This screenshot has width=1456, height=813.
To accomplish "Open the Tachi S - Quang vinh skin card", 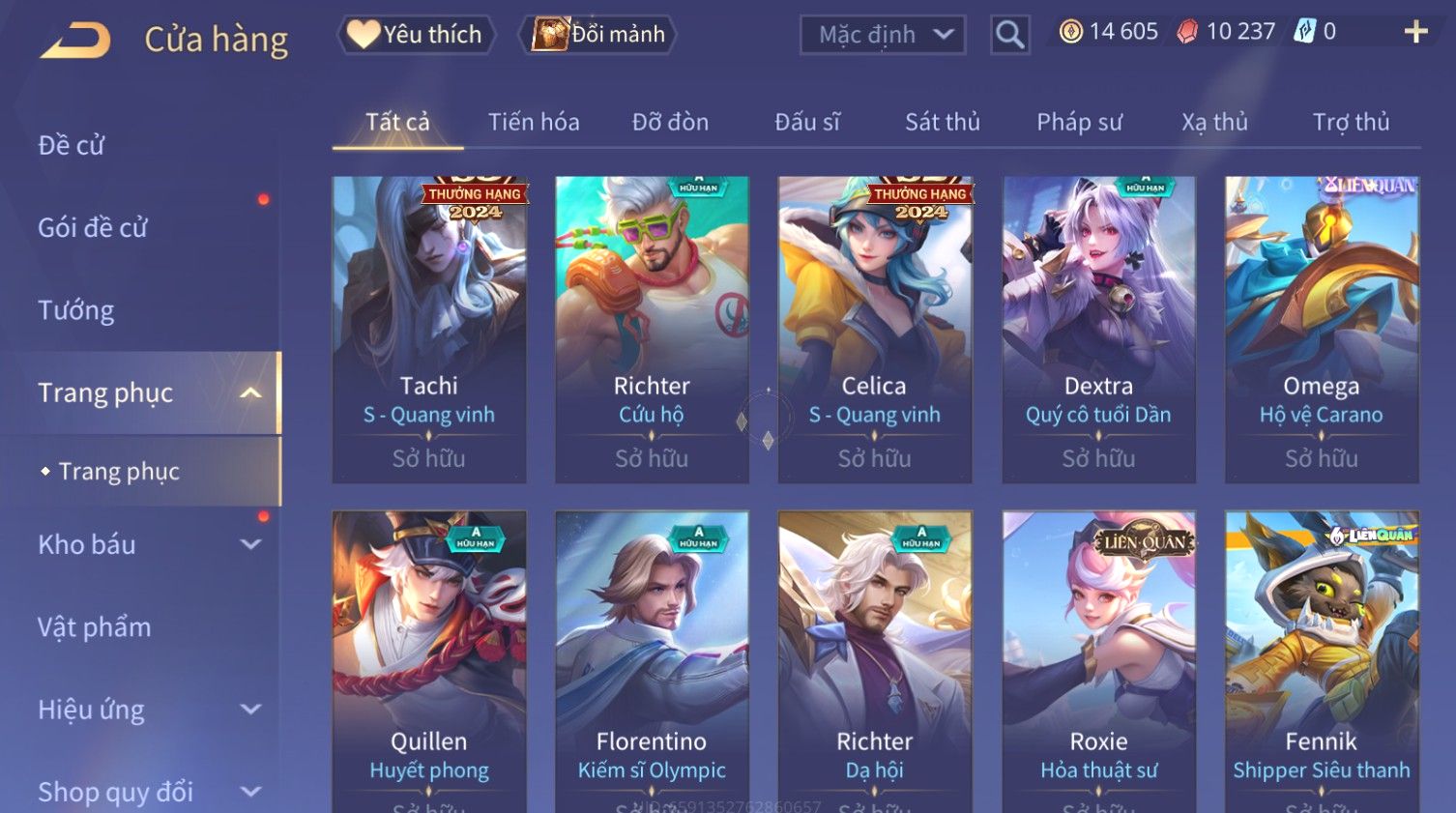I will (429, 330).
